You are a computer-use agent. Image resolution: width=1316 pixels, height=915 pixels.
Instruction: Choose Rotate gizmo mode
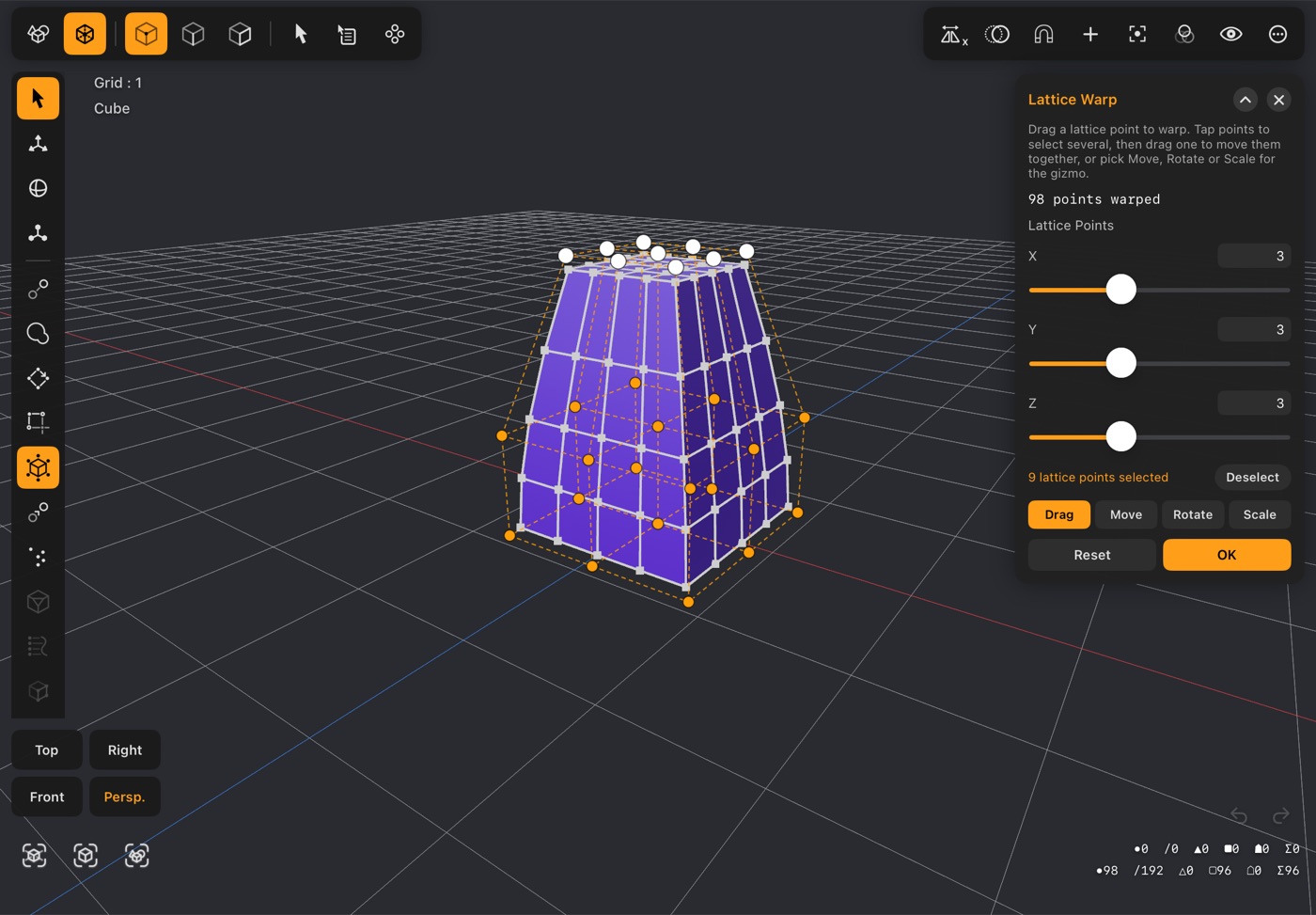[x=1193, y=514]
